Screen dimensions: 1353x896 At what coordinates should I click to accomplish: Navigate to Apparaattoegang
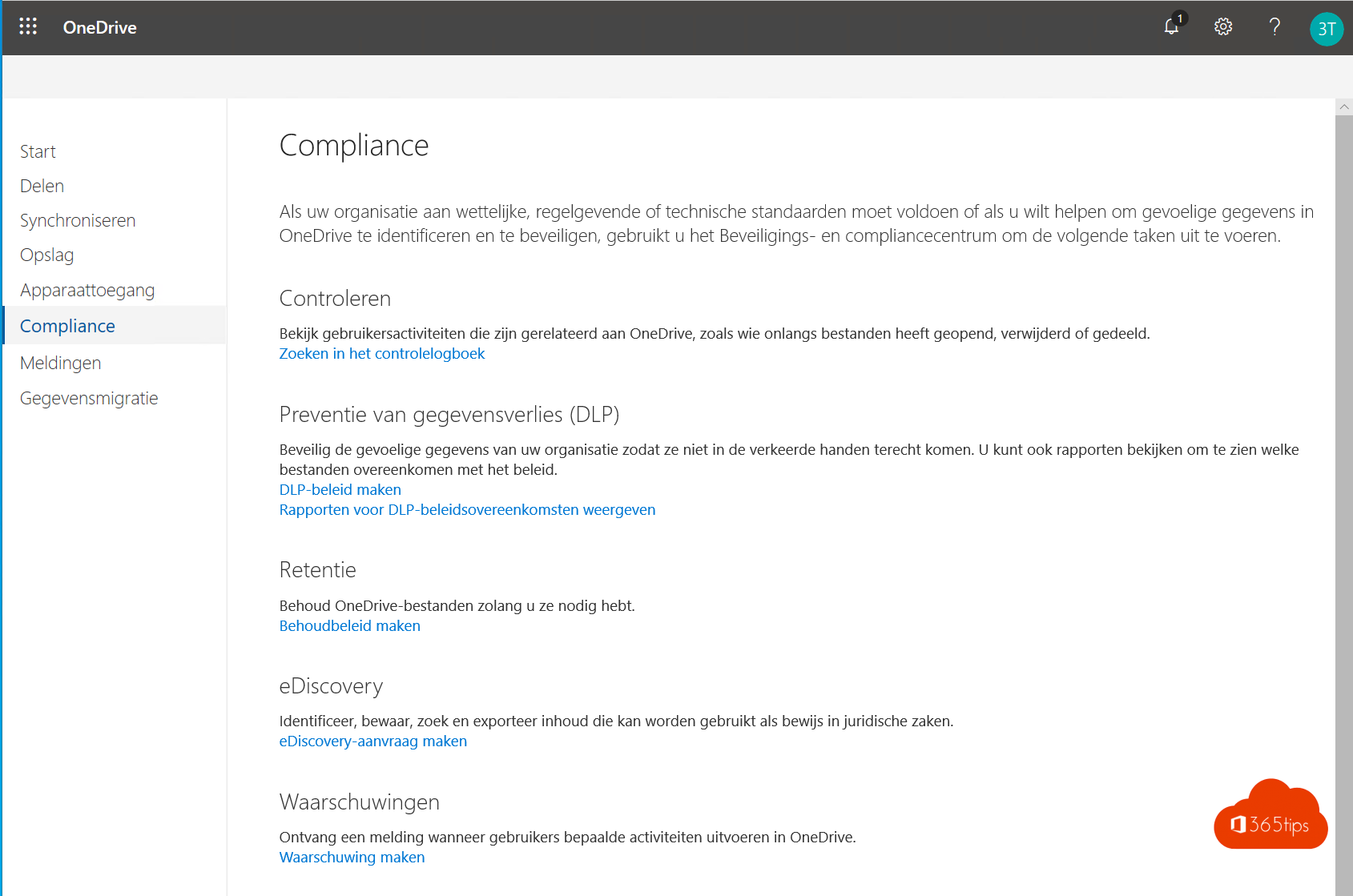point(87,290)
